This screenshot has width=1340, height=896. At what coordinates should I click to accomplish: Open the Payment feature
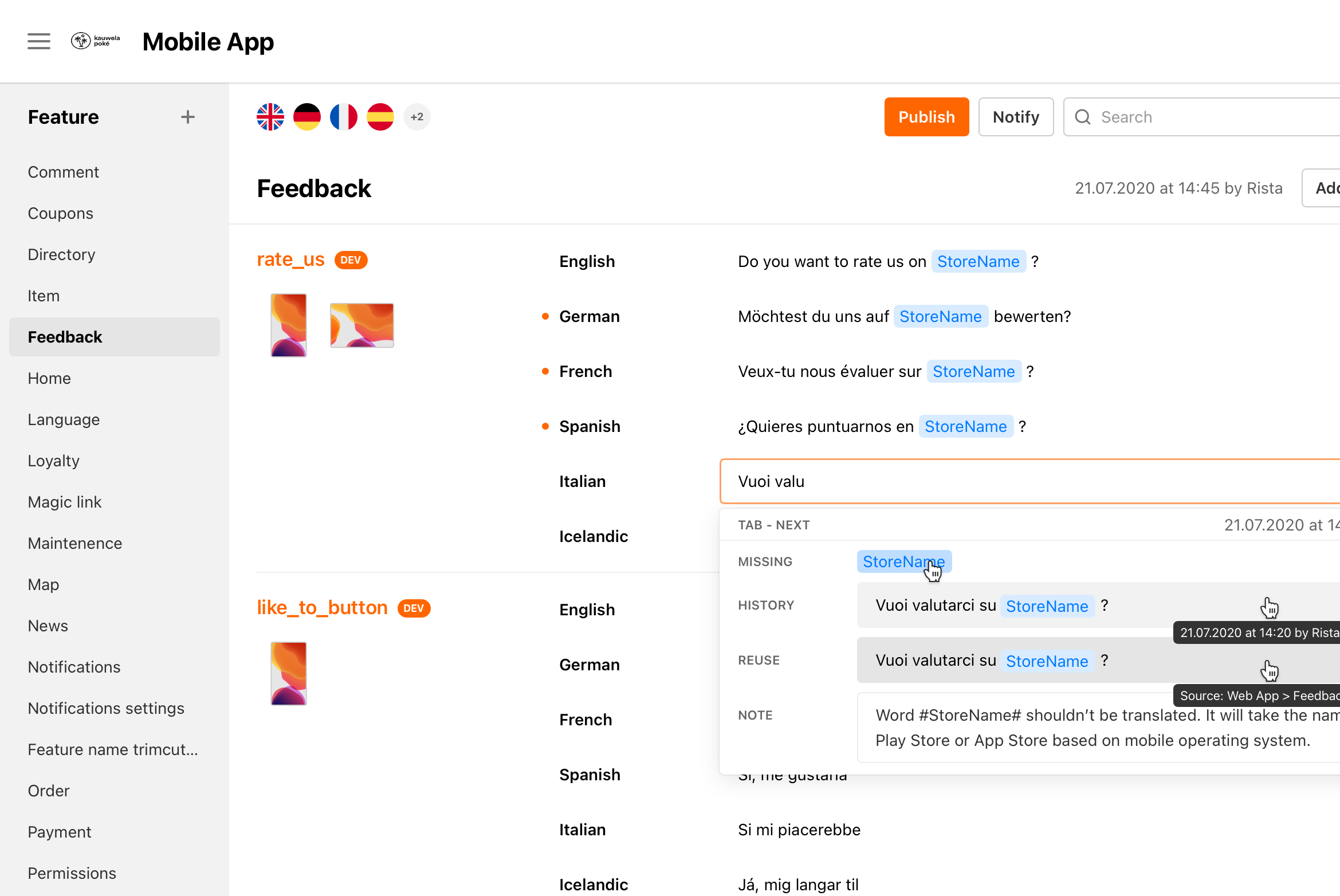pyautogui.click(x=59, y=832)
